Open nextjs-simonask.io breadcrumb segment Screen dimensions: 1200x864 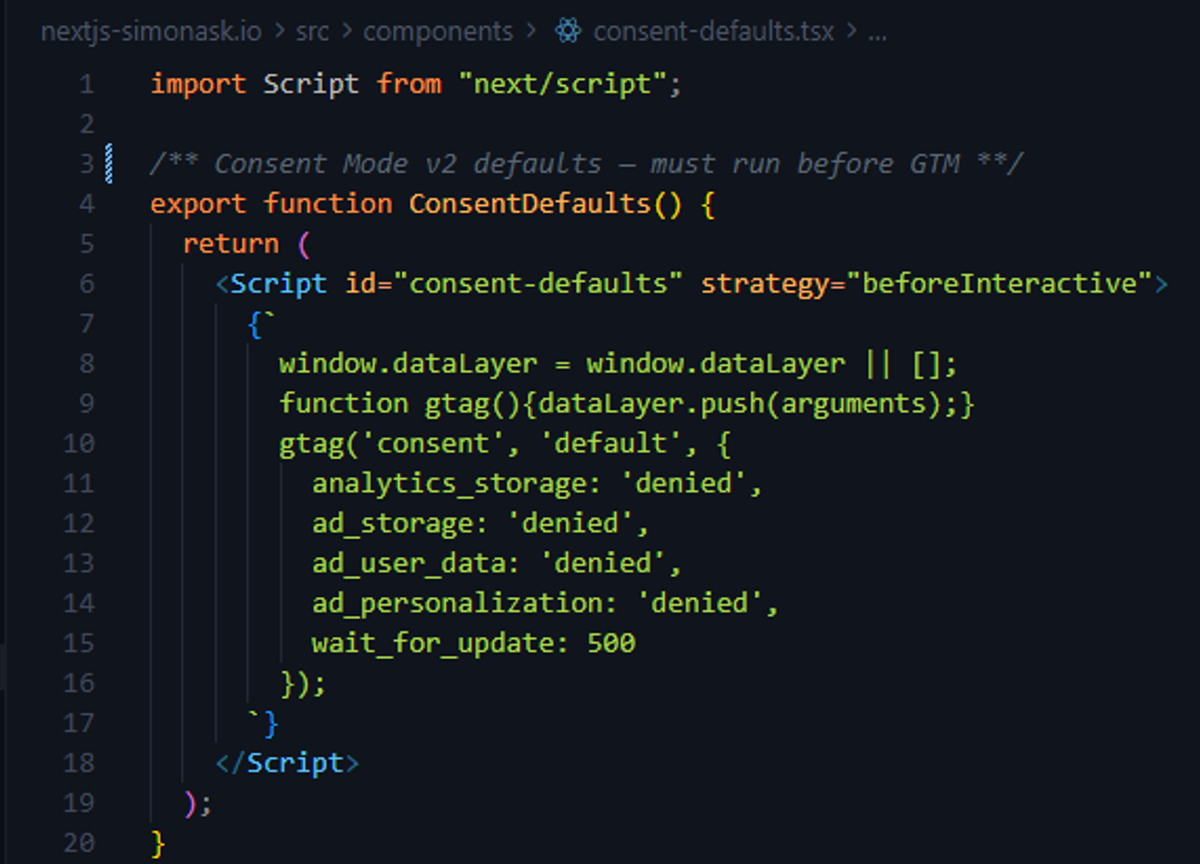(151, 31)
